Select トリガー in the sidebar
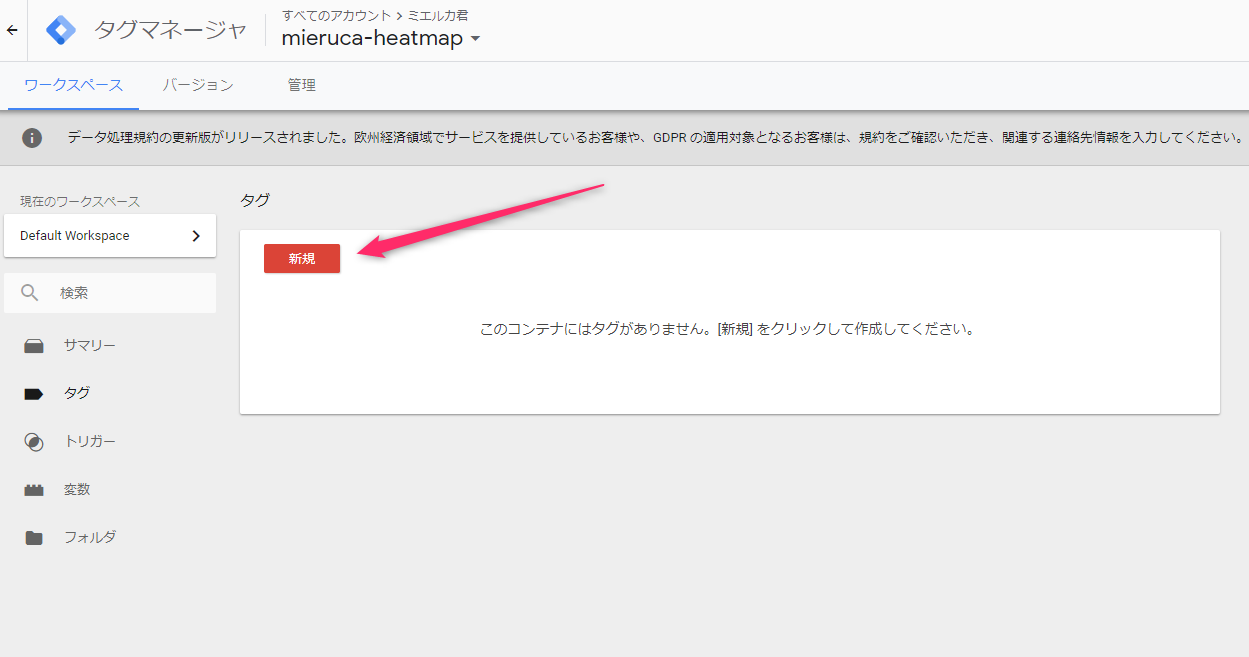Image resolution: width=1249 pixels, height=657 pixels. (x=90, y=442)
